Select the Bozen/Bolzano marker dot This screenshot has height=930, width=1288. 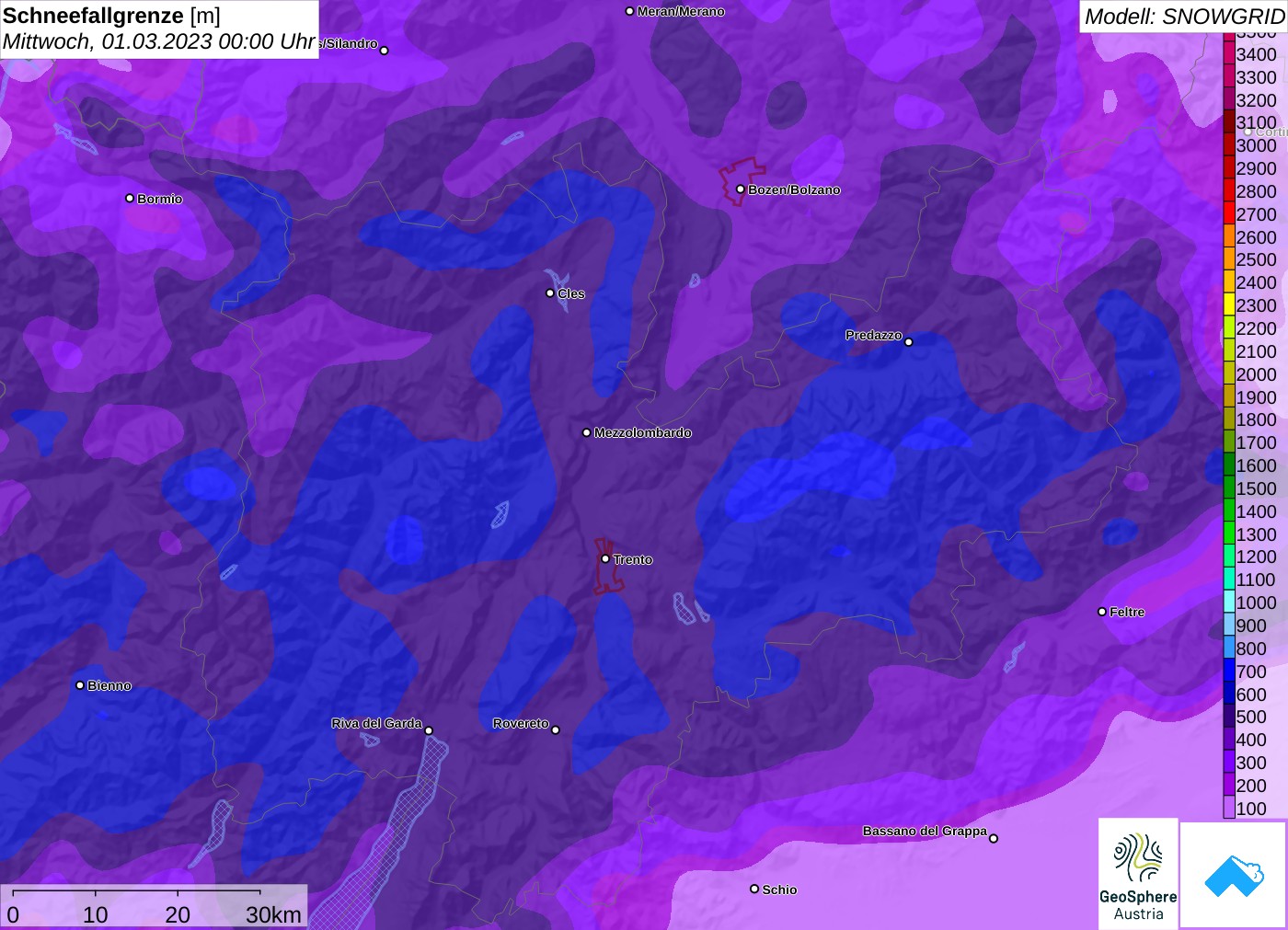click(x=740, y=189)
